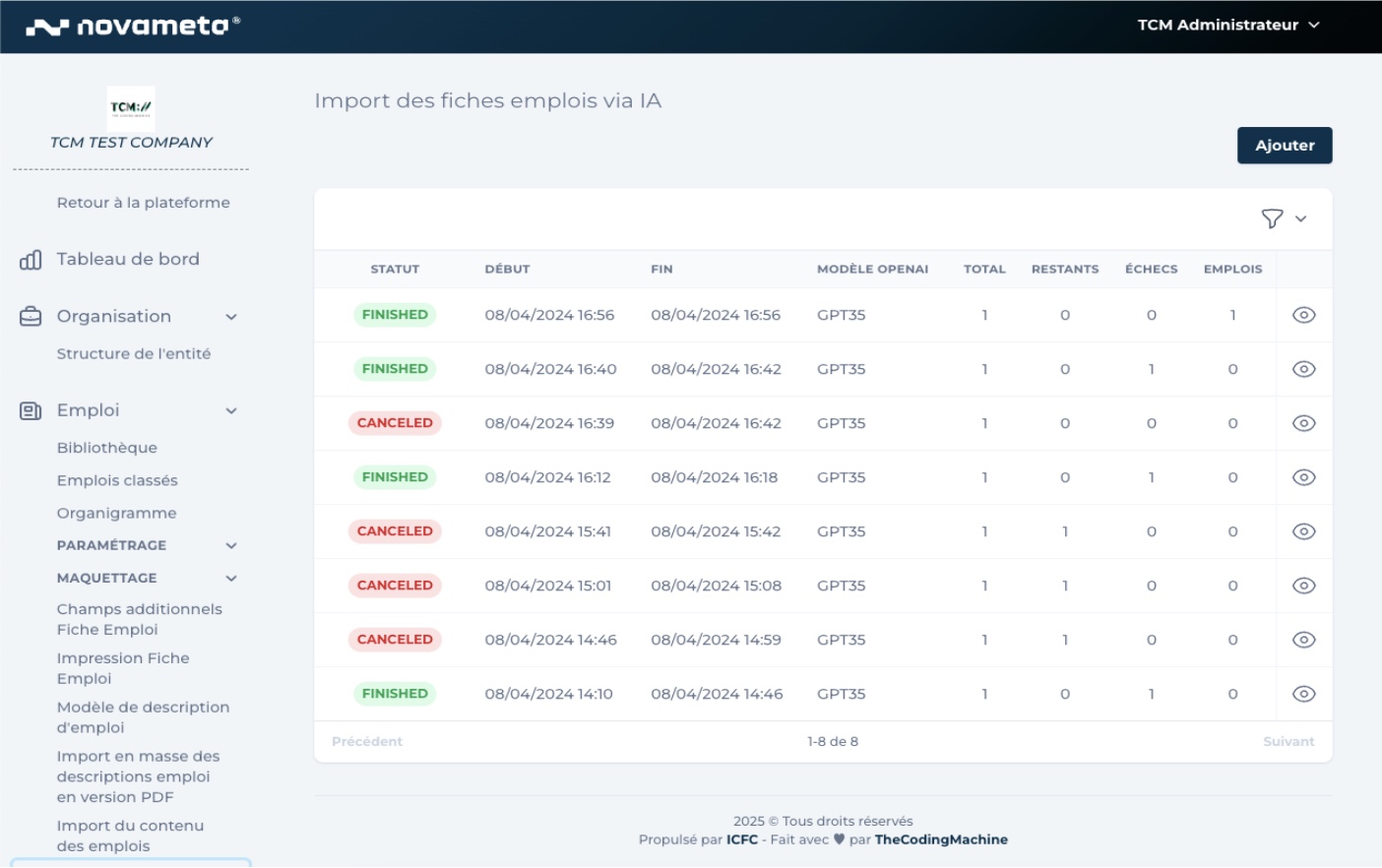Image resolution: width=1382 pixels, height=868 pixels.
Task: Expand the filter options chevron
Action: [1301, 218]
